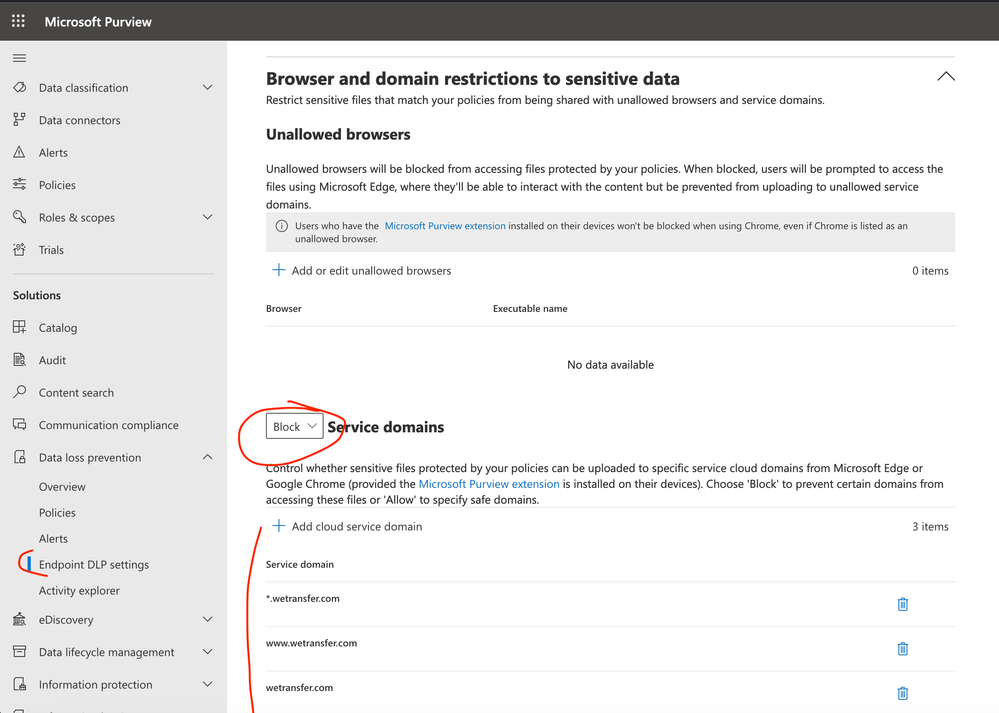Click the Trials icon
This screenshot has height=713, width=999.
click(x=20, y=249)
